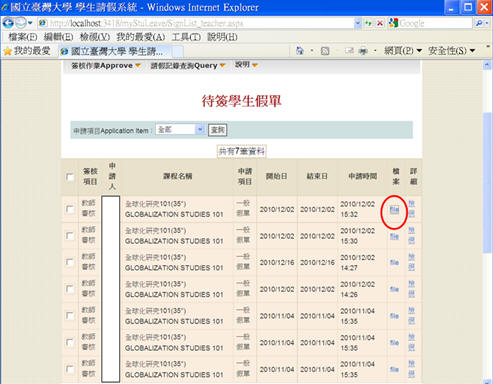Image resolution: width=493 pixels, height=384 pixels.
Task: Click the page icon in the address bar
Action: coord(42,23)
